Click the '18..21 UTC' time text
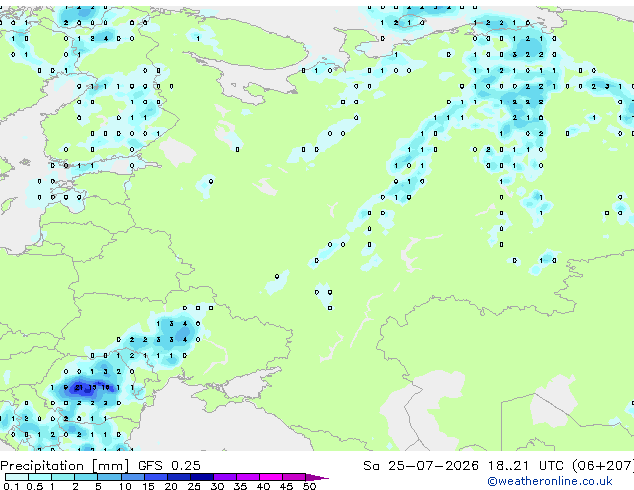The height and width of the screenshot is (490, 634). [x=525, y=466]
